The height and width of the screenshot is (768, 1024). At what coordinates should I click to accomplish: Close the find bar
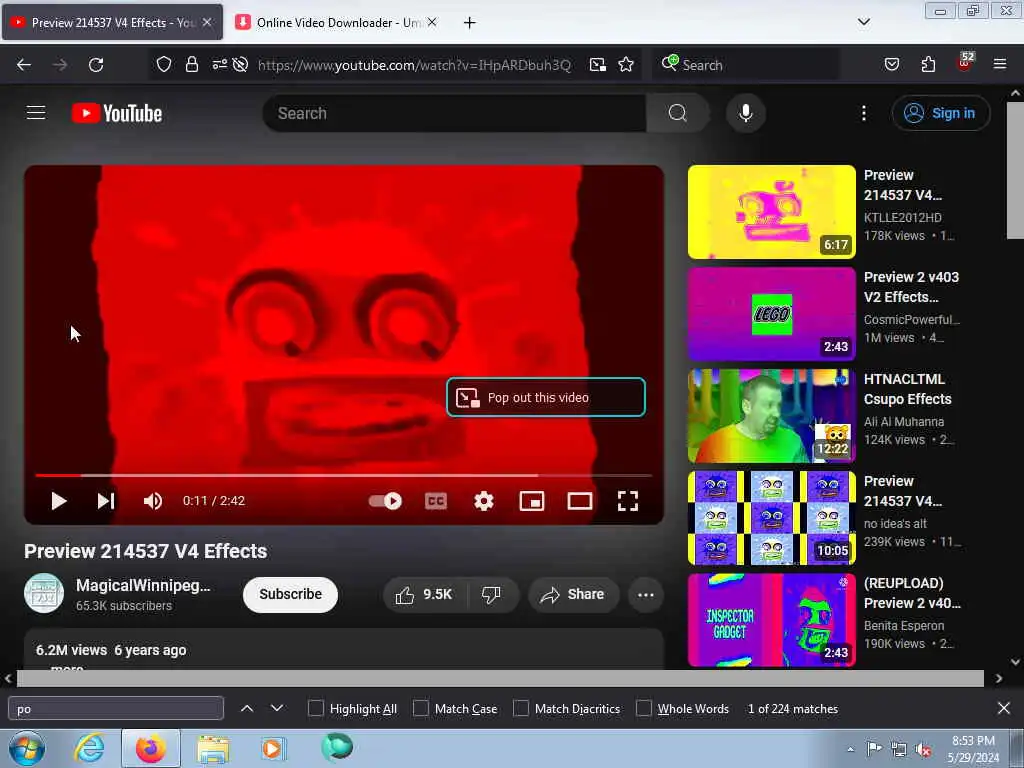1004,708
